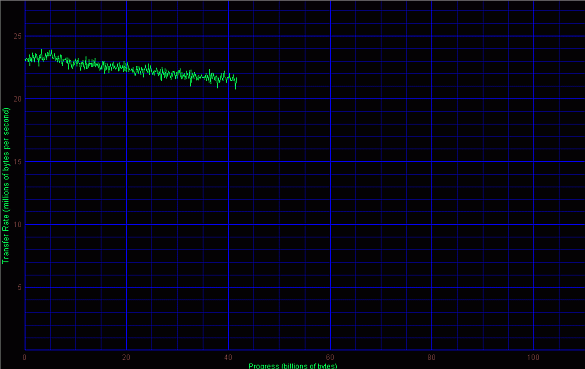
Task: Select the 80 label on the progress axis
Action: pos(432,357)
